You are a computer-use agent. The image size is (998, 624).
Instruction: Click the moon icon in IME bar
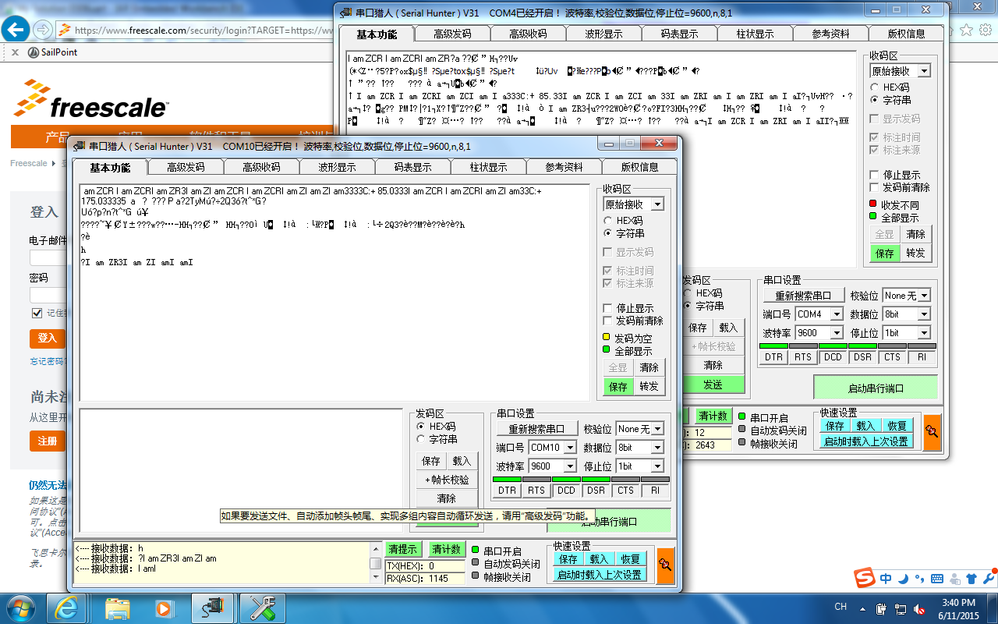pos(903,579)
